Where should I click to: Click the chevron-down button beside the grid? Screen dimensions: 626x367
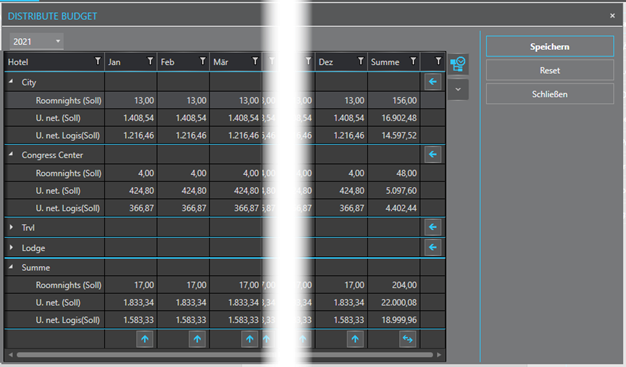pyautogui.click(x=458, y=89)
